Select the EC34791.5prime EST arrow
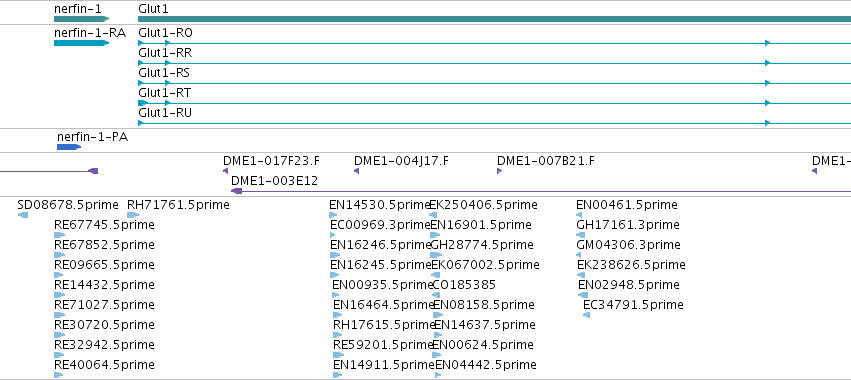The height and width of the screenshot is (380, 851). (x=586, y=315)
